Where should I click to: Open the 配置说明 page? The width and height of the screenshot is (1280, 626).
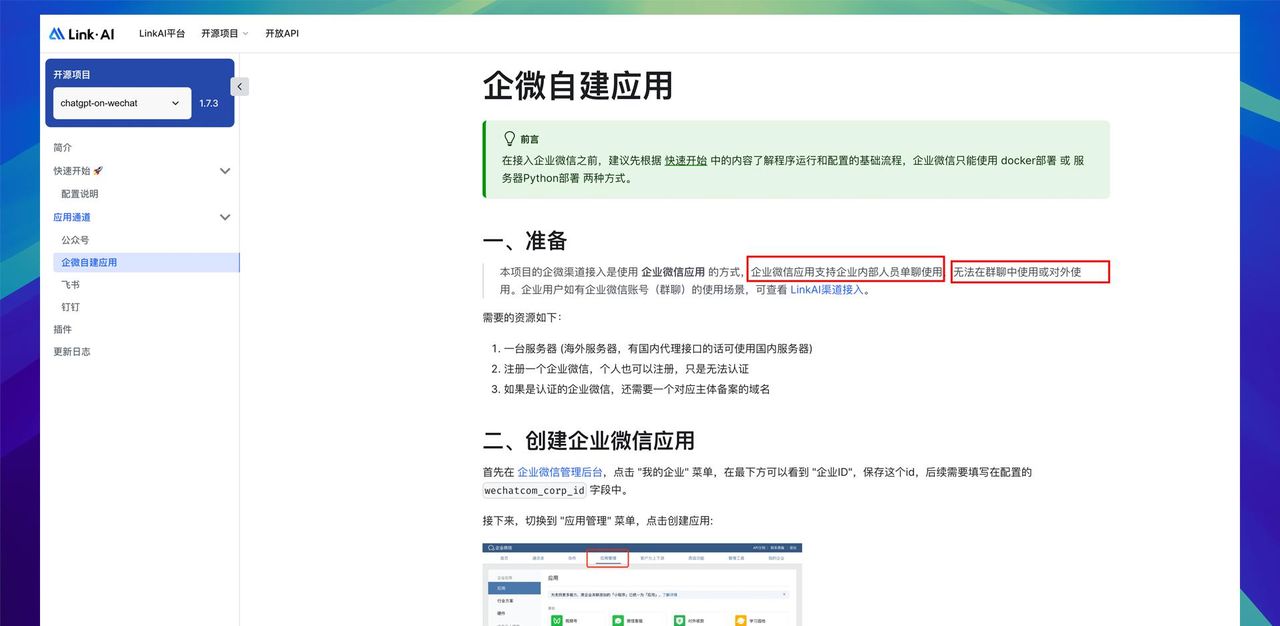point(80,194)
